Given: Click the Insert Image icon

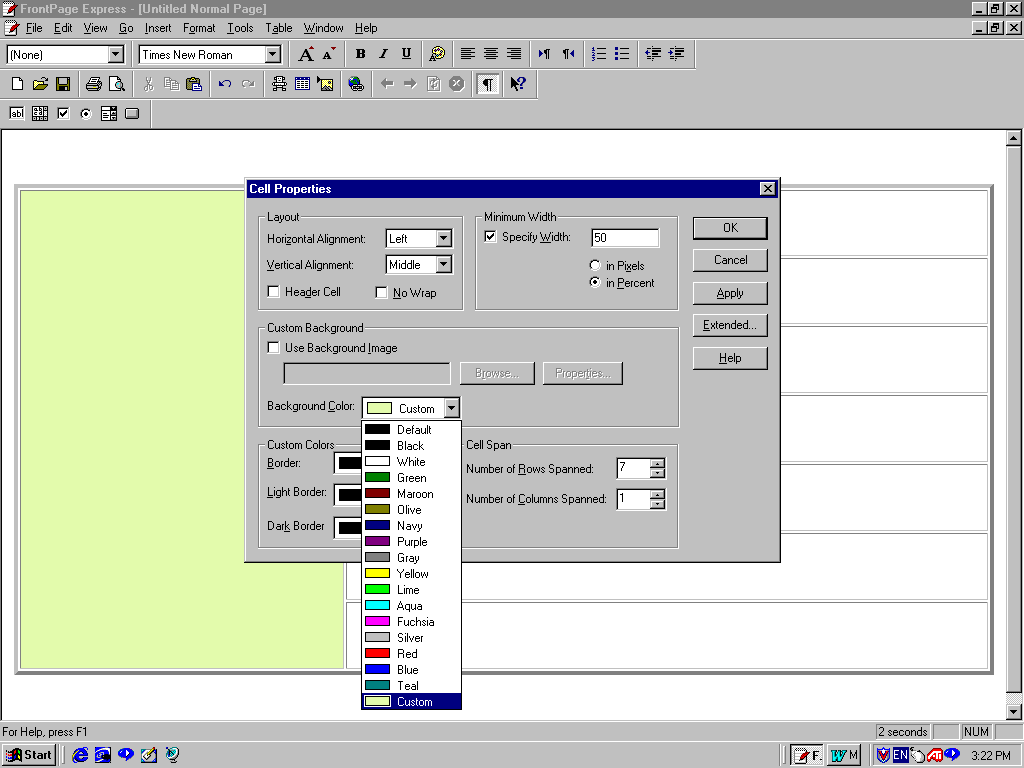Looking at the screenshot, I should coord(325,84).
